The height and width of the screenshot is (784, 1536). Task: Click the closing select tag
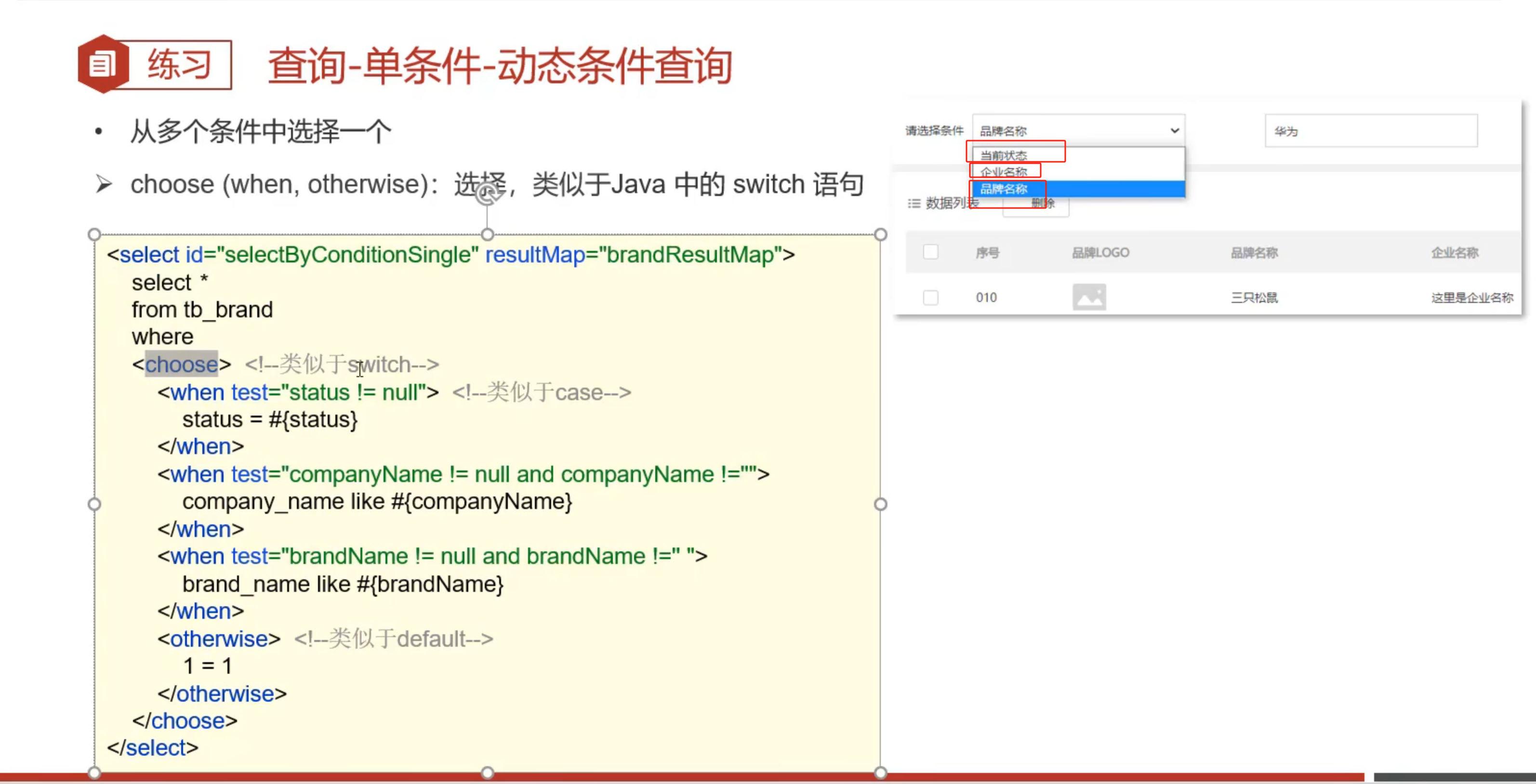pyautogui.click(x=153, y=747)
